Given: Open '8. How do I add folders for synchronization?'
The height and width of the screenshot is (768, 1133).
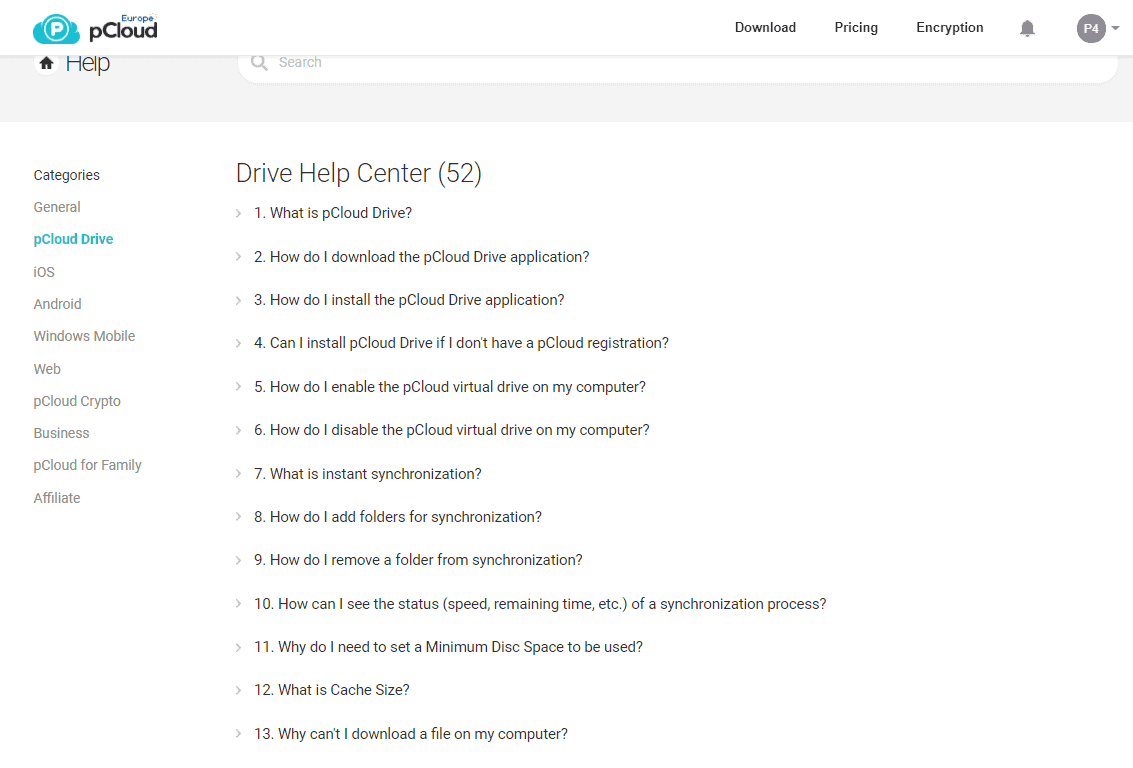Looking at the screenshot, I should 397,517.
